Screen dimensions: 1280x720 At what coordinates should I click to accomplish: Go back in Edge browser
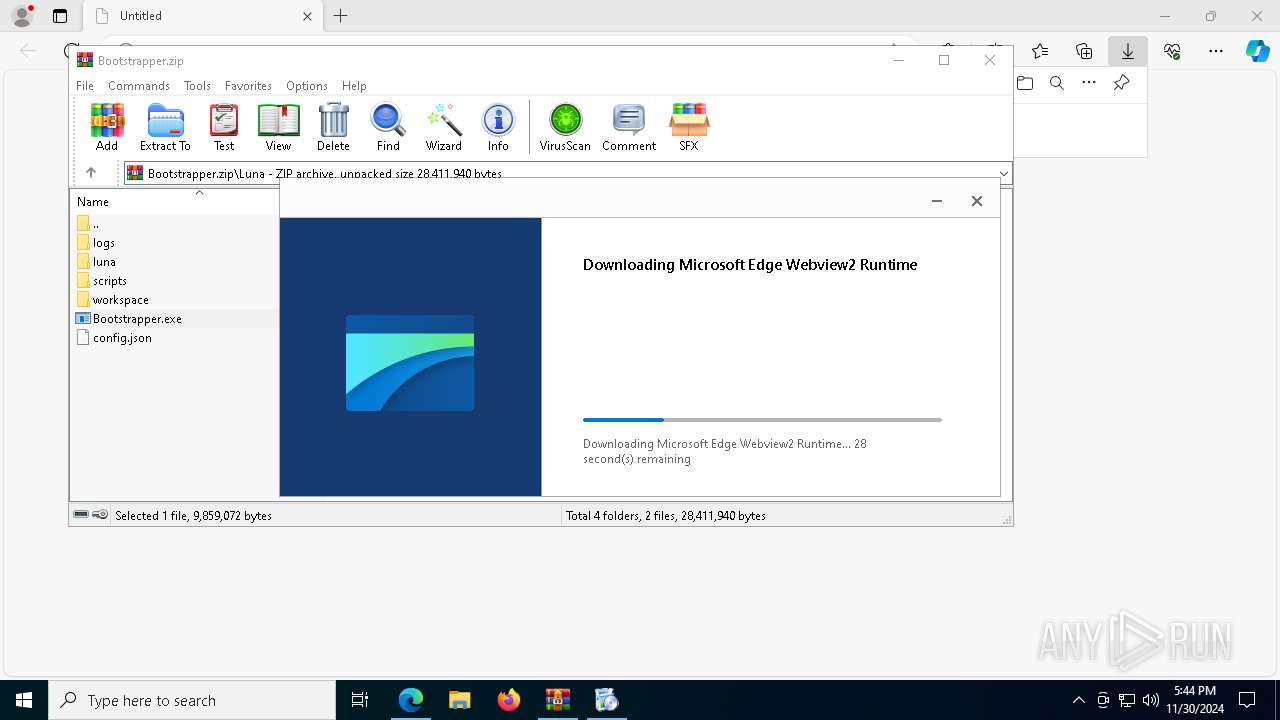tap(28, 51)
